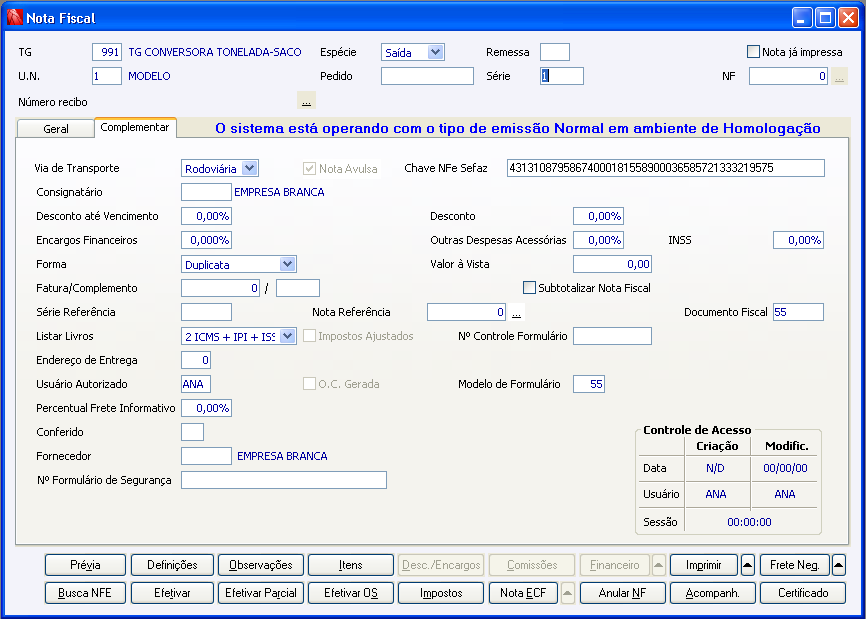Click the Nº Formulário de Segurança field
Viewport: 866px width, 619px height.
[x=284, y=480]
